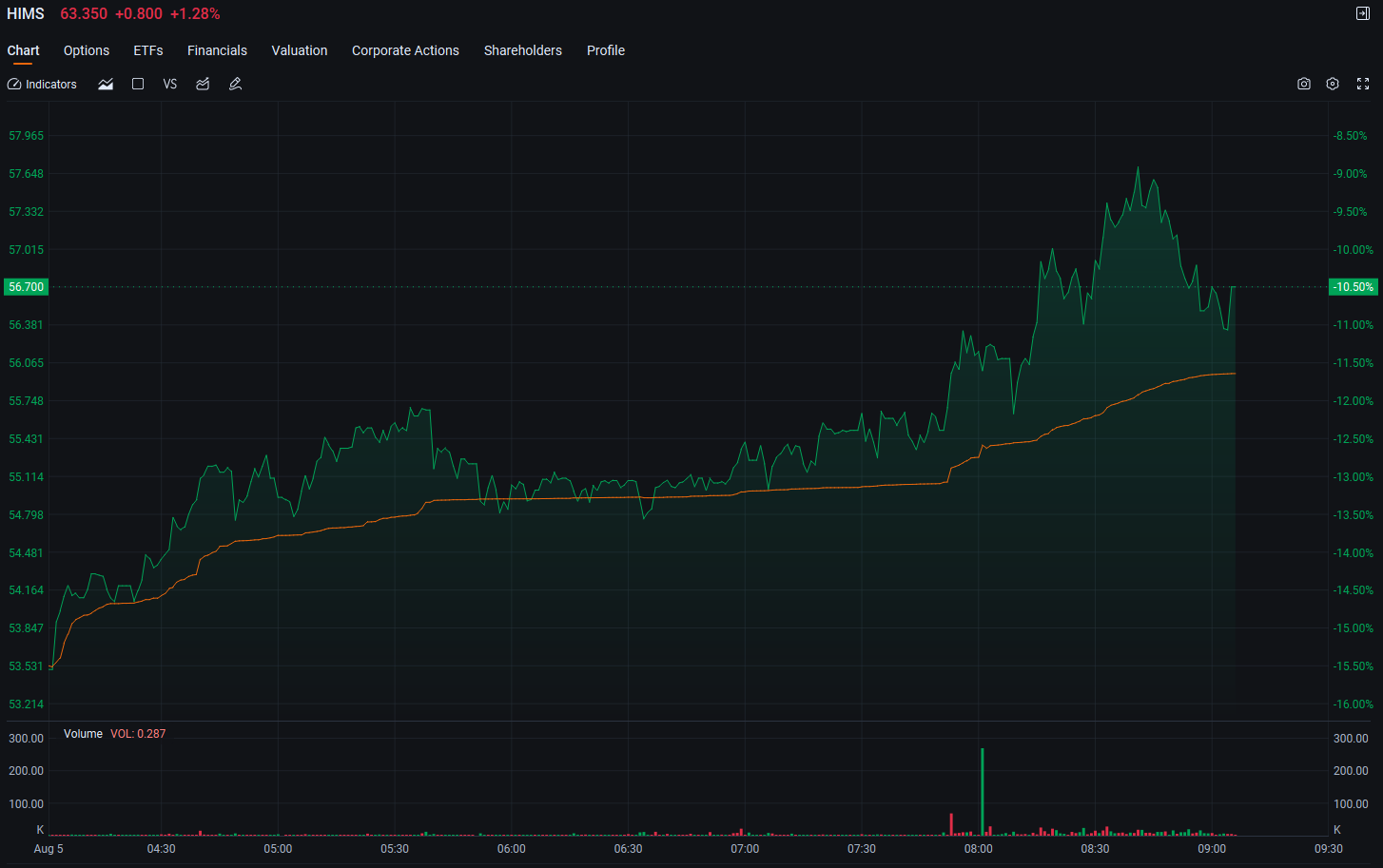This screenshot has height=868, width=1383.
Task: Open the Options tab
Action: (x=87, y=50)
